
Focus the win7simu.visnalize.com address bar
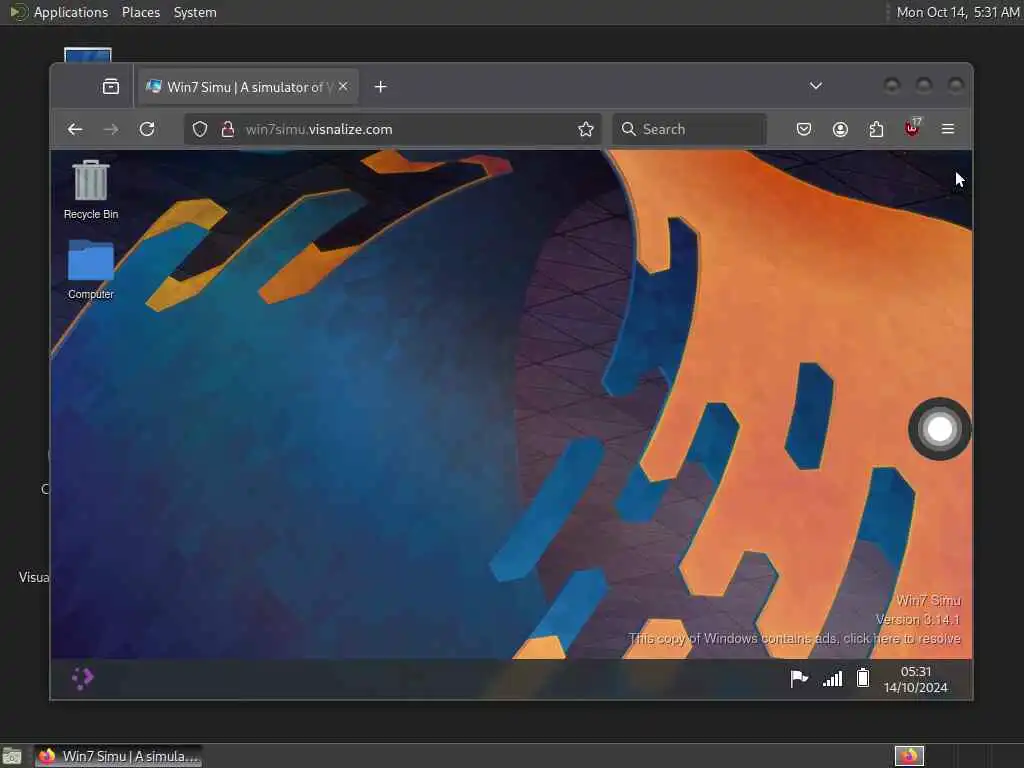click(x=392, y=129)
